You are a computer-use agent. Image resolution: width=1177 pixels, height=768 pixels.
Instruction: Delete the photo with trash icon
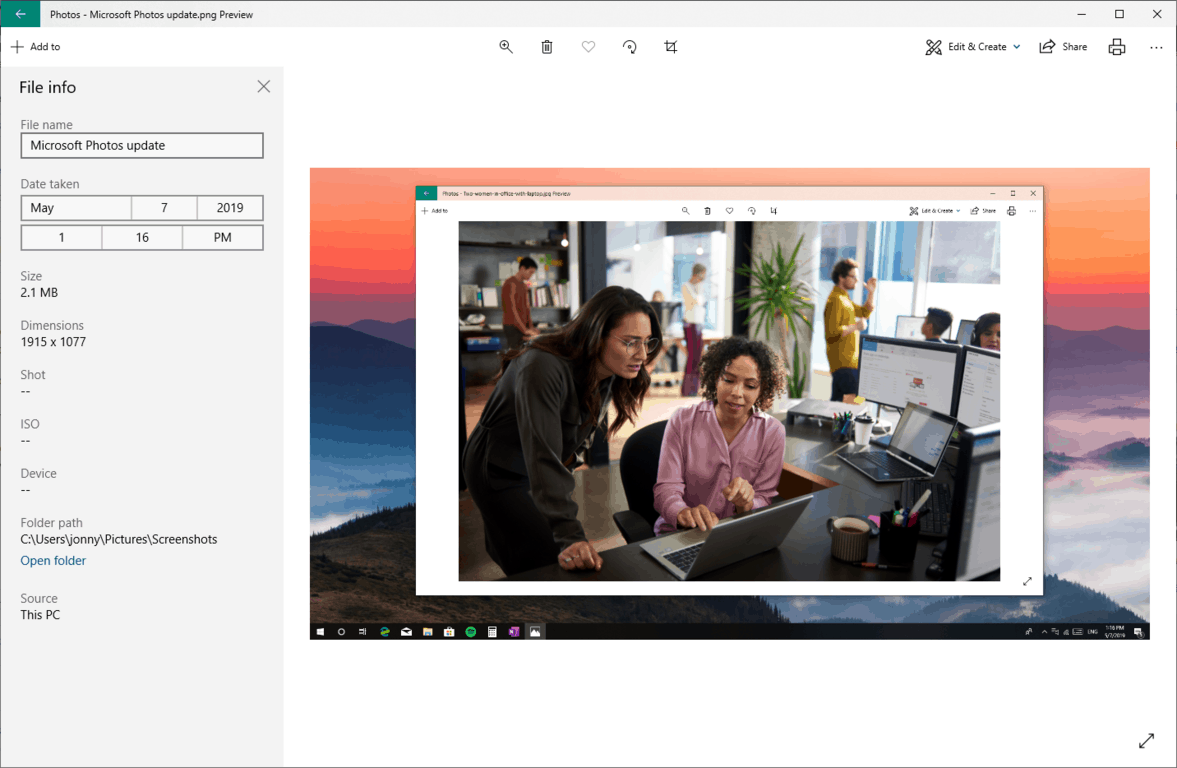(x=547, y=47)
